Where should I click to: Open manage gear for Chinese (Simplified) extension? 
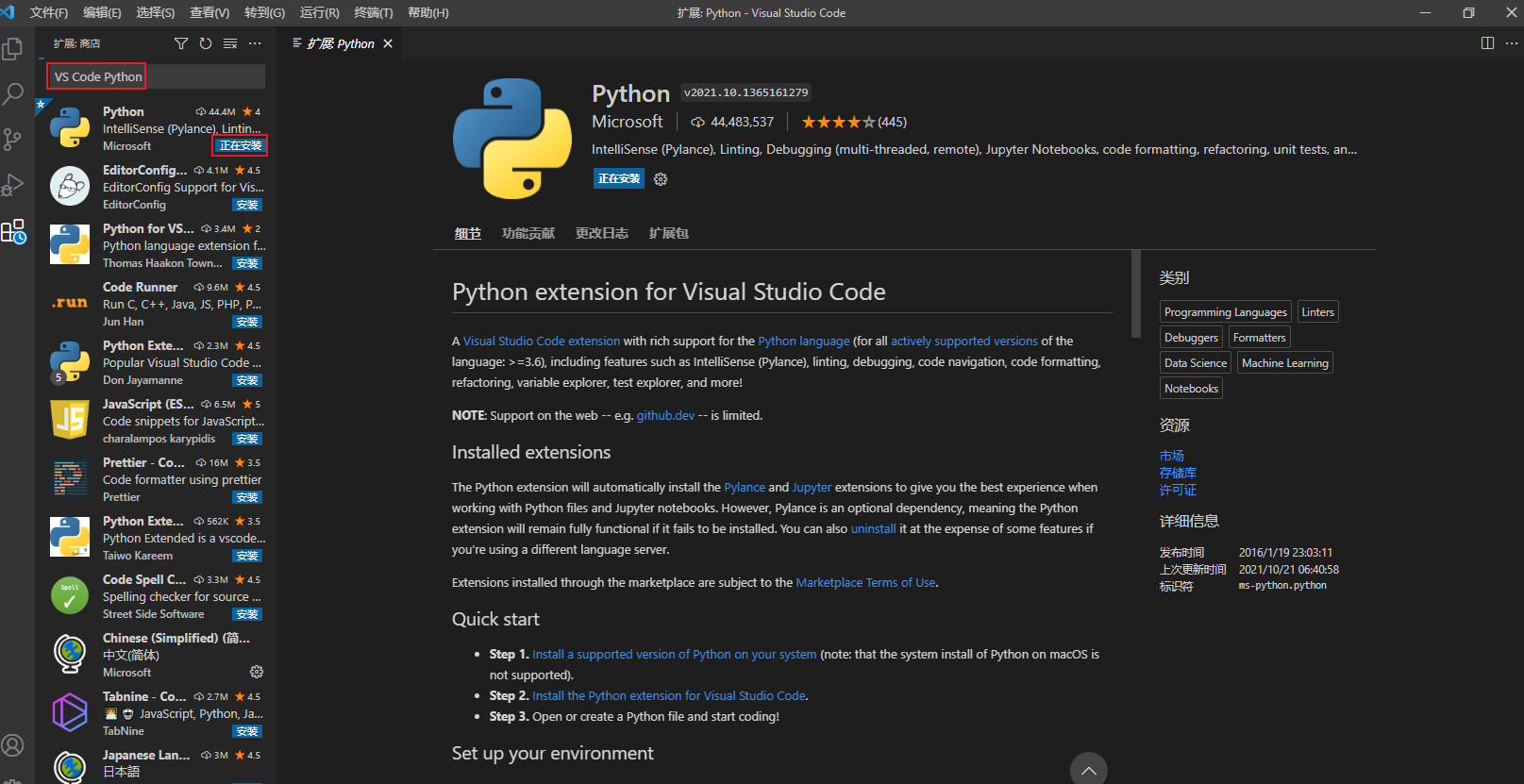click(x=257, y=672)
